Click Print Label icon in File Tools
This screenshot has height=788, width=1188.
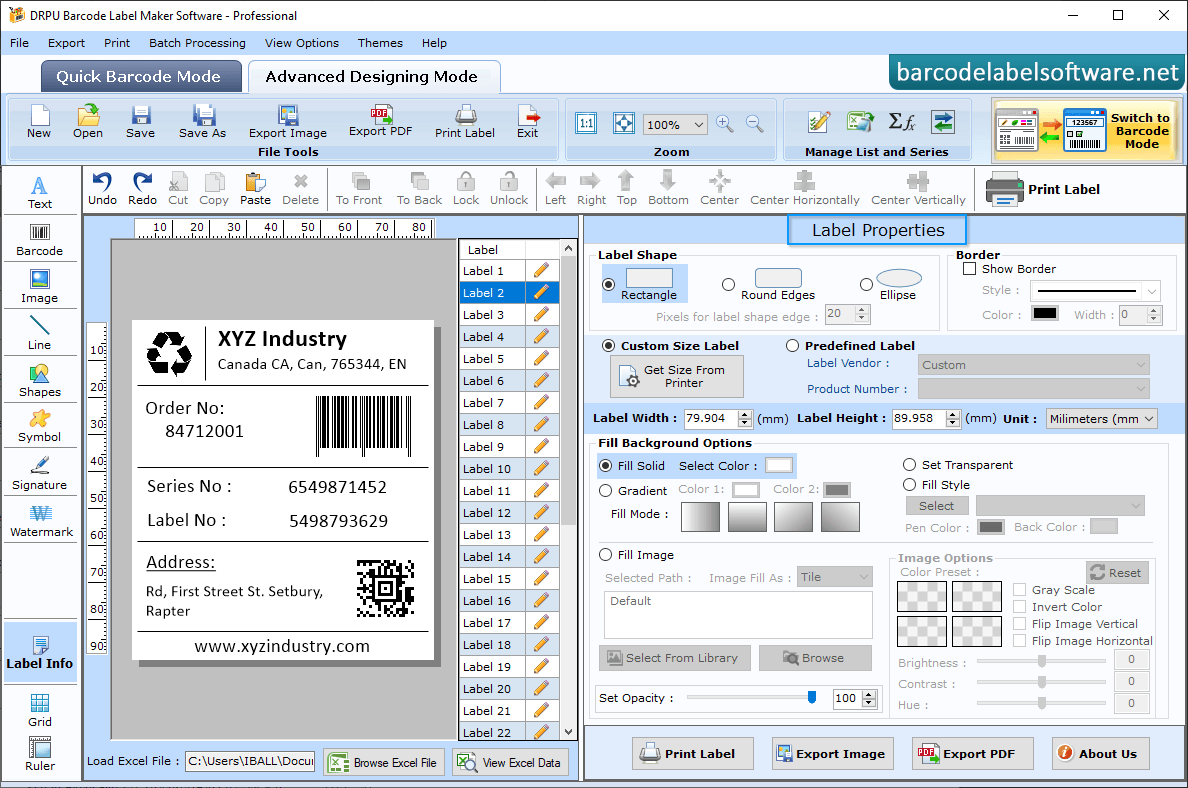point(464,121)
